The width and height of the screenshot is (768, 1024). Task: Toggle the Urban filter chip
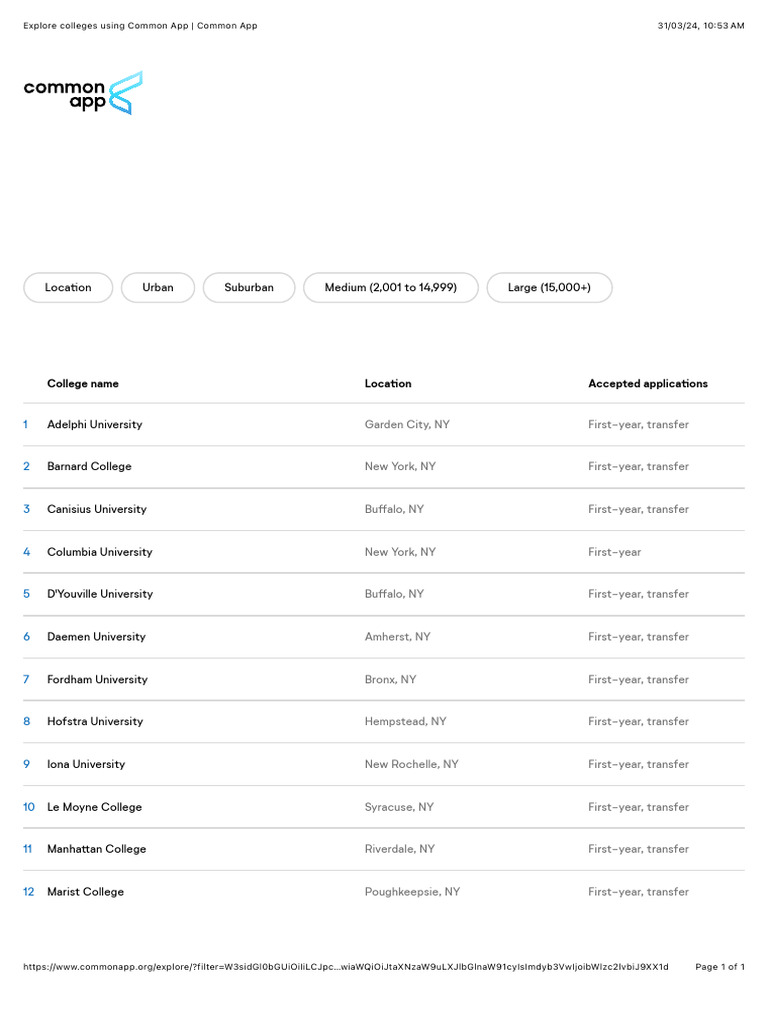(x=158, y=288)
